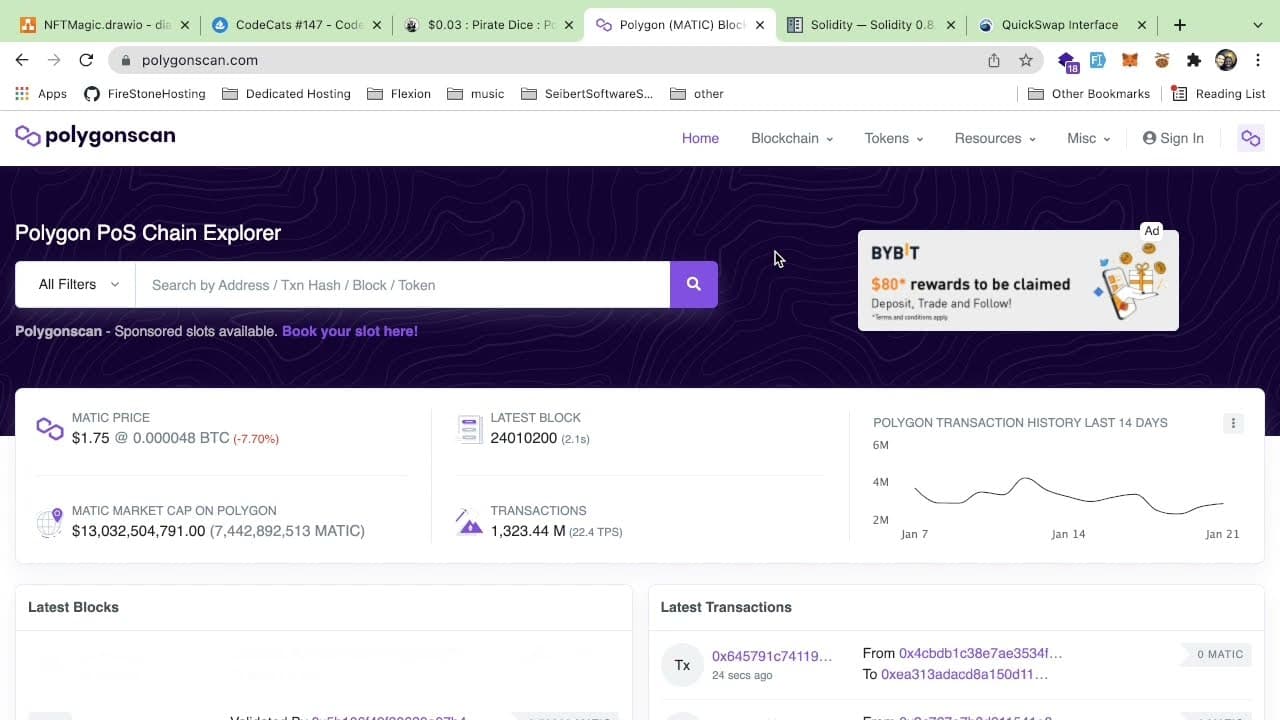The width and height of the screenshot is (1280, 720).
Task: Open the Other Bookmarks folder
Action: [1089, 94]
